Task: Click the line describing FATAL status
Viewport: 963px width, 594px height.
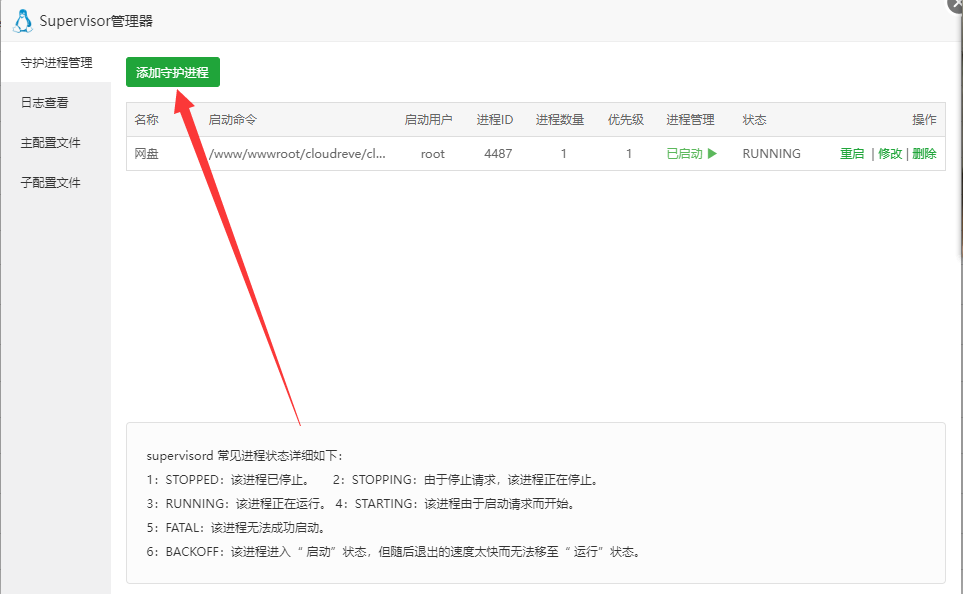Action: pyautogui.click(x=236, y=528)
